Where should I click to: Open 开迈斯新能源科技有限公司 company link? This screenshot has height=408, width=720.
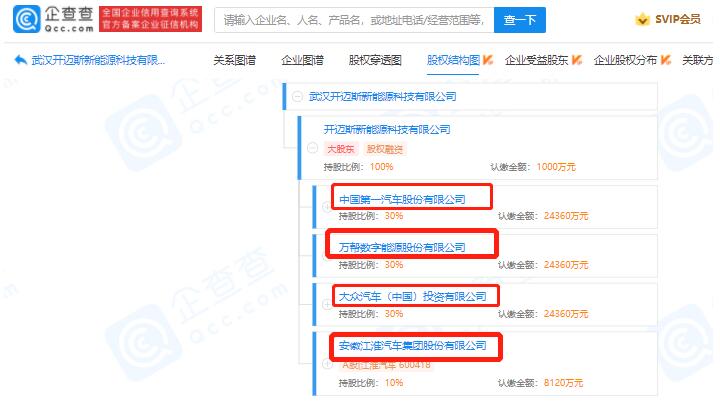[387, 129]
